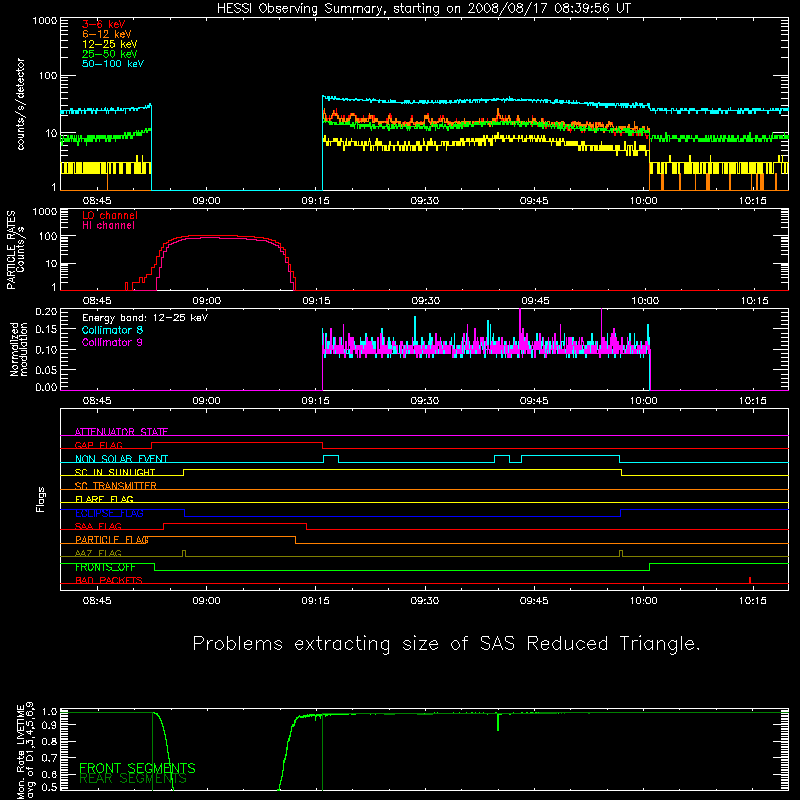Click the 25-50 keV legend label
Screen dimensions: 800x800
(110, 54)
